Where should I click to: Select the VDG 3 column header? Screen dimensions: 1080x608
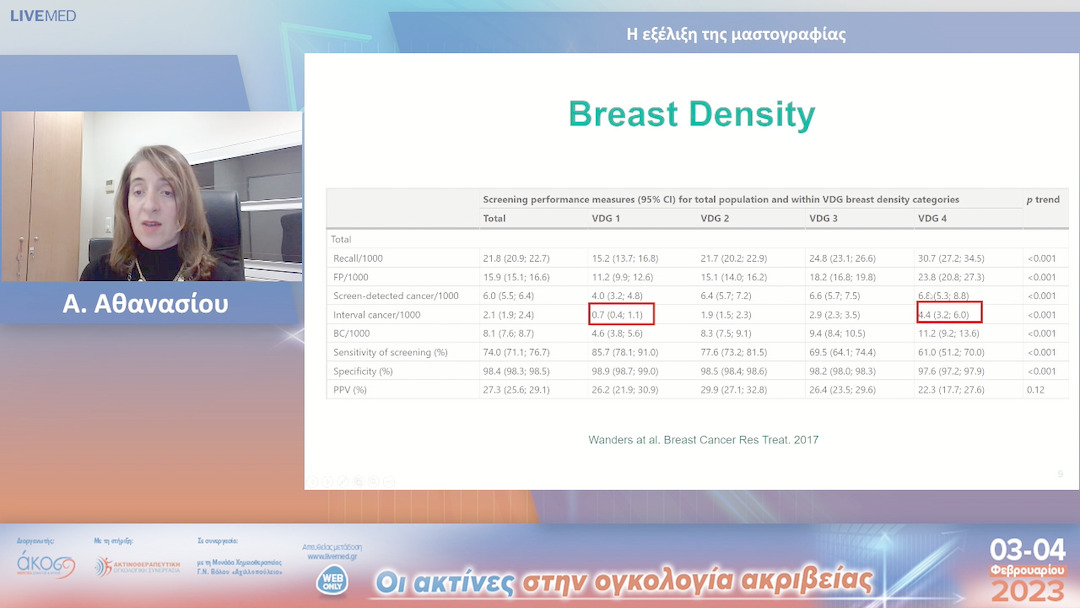click(x=824, y=218)
